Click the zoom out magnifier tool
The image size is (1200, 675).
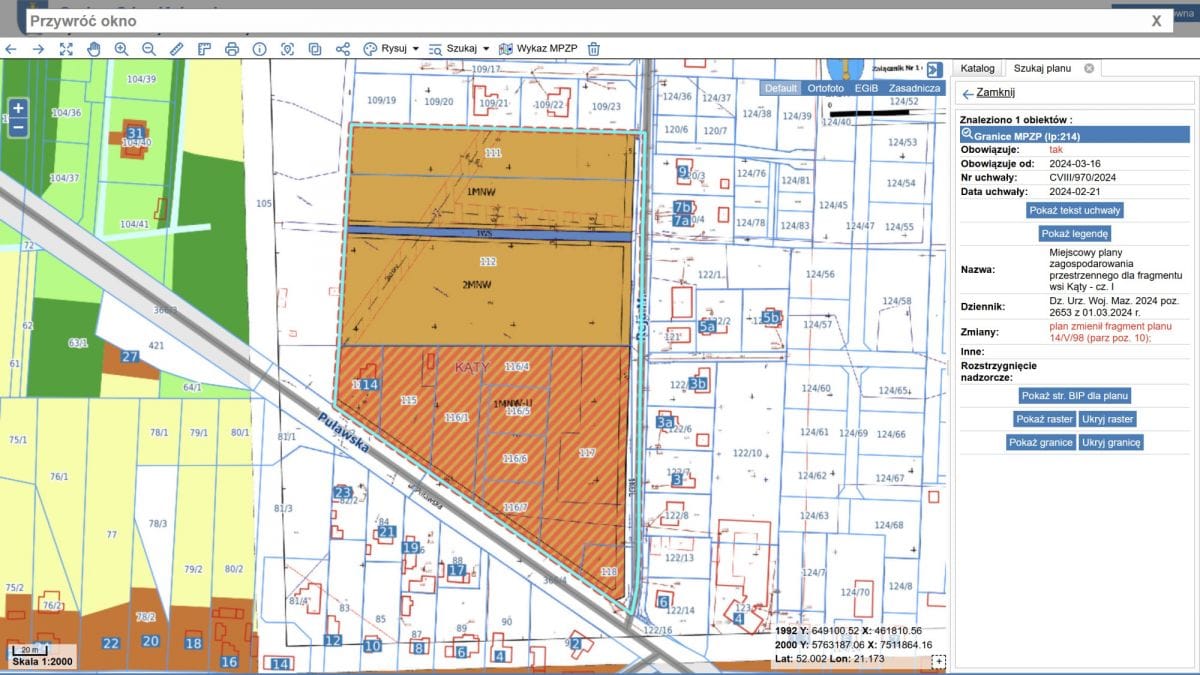[149, 48]
